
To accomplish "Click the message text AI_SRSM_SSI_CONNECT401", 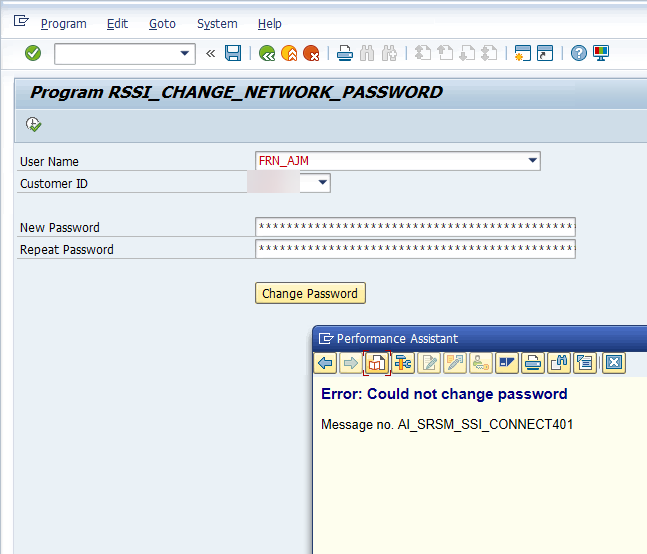I will click(x=485, y=424).
